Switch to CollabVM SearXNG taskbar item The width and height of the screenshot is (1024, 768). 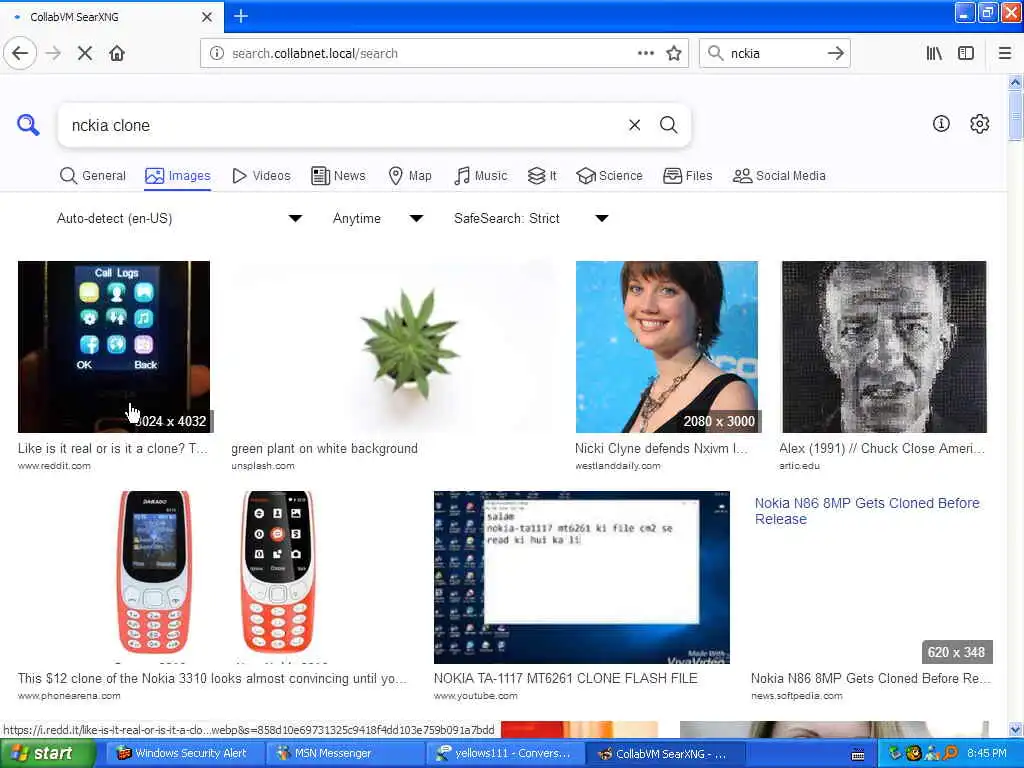point(663,754)
